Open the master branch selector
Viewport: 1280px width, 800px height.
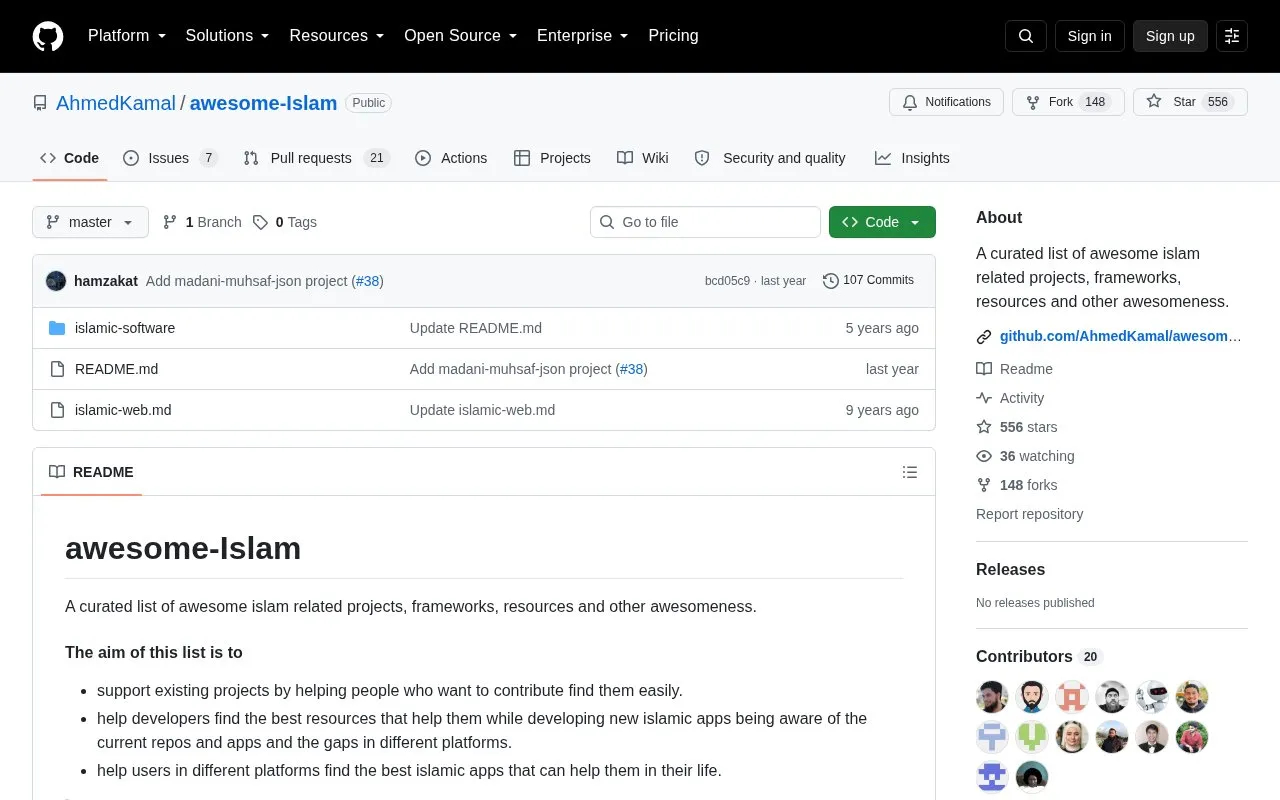click(x=90, y=222)
